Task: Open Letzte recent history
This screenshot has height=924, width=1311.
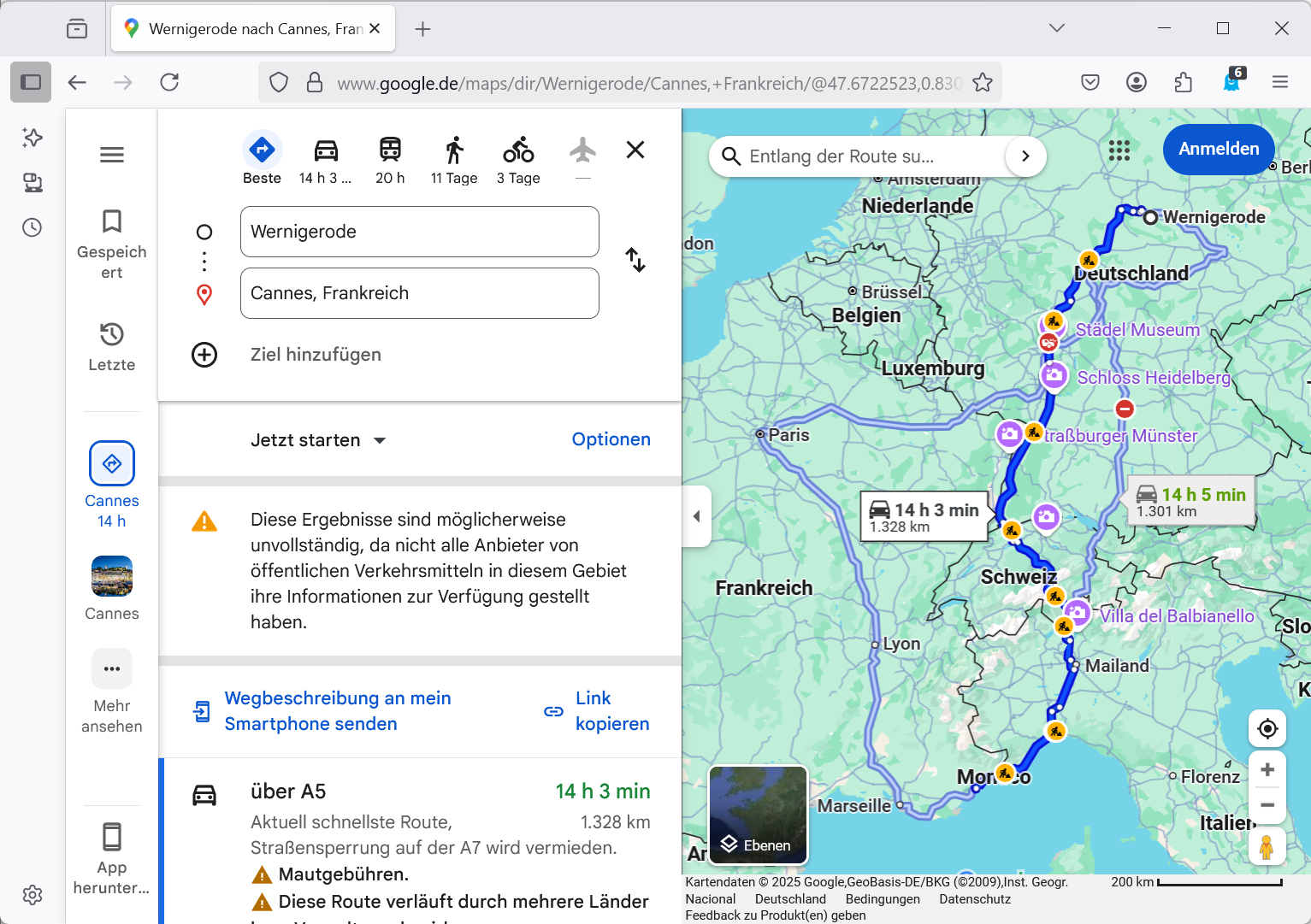Action: 112,346
